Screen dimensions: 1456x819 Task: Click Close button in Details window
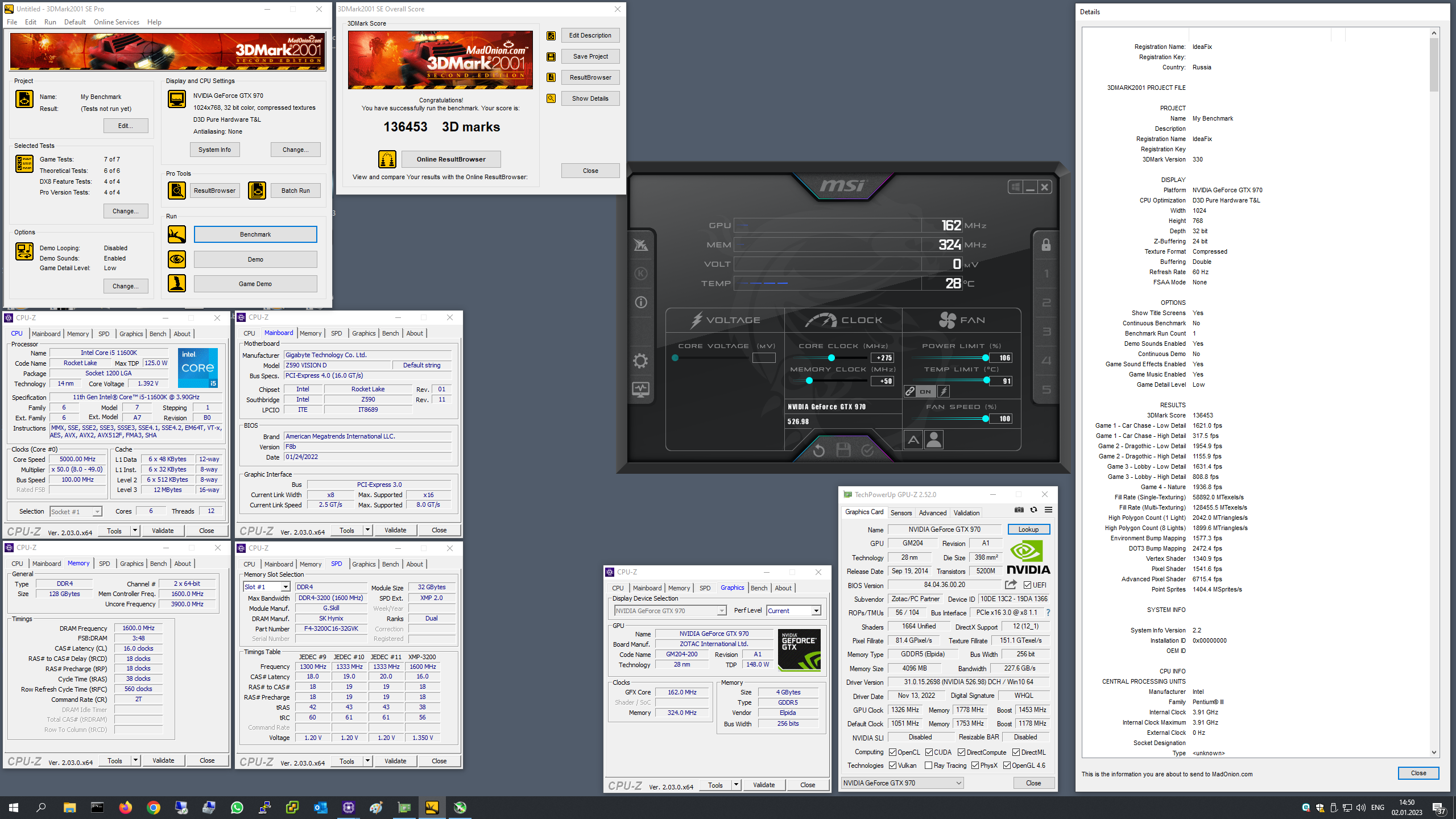[x=1418, y=773]
